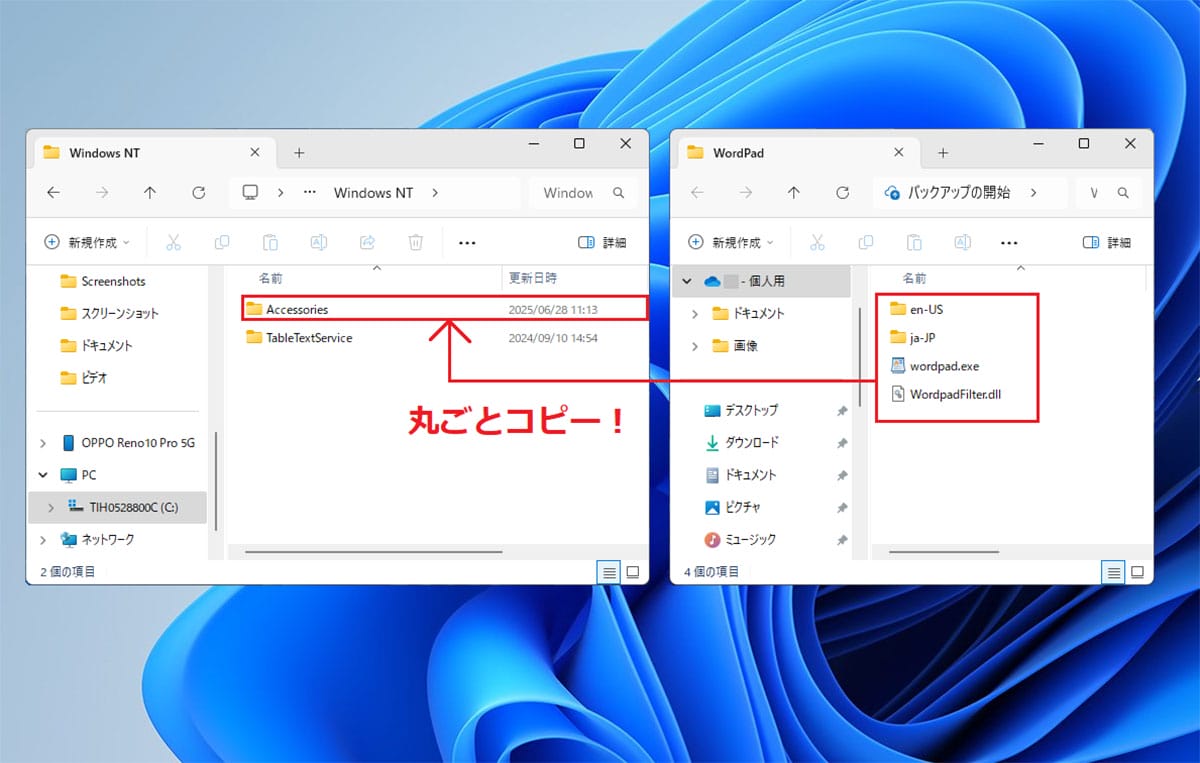Click Cut icon in WordPad window
The height and width of the screenshot is (763, 1200).
click(817, 242)
